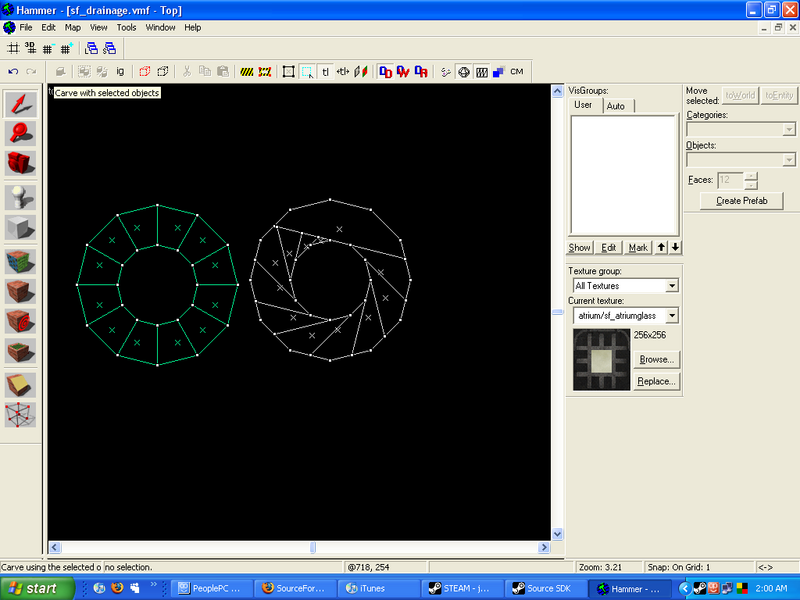800x600 pixels.
Task: Open the Tools menu
Action: coord(126,28)
